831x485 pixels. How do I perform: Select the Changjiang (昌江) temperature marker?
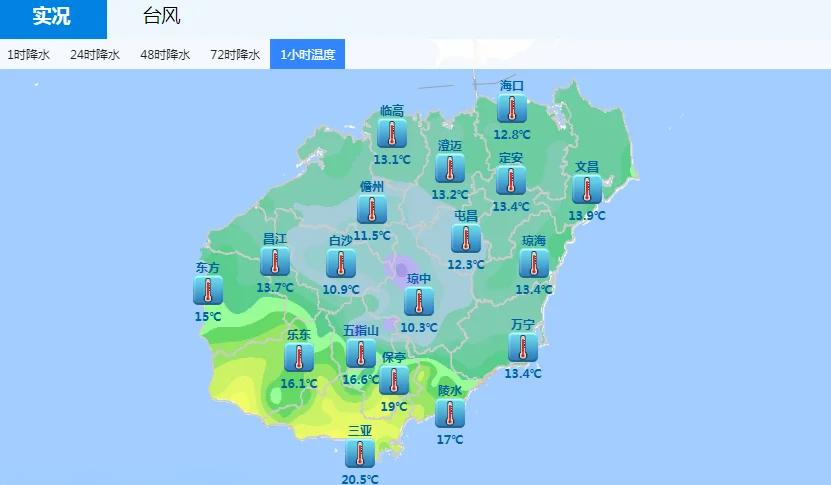point(274,262)
